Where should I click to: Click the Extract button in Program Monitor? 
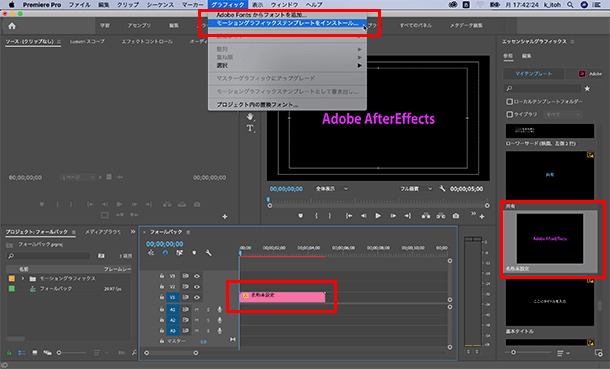[441, 215]
